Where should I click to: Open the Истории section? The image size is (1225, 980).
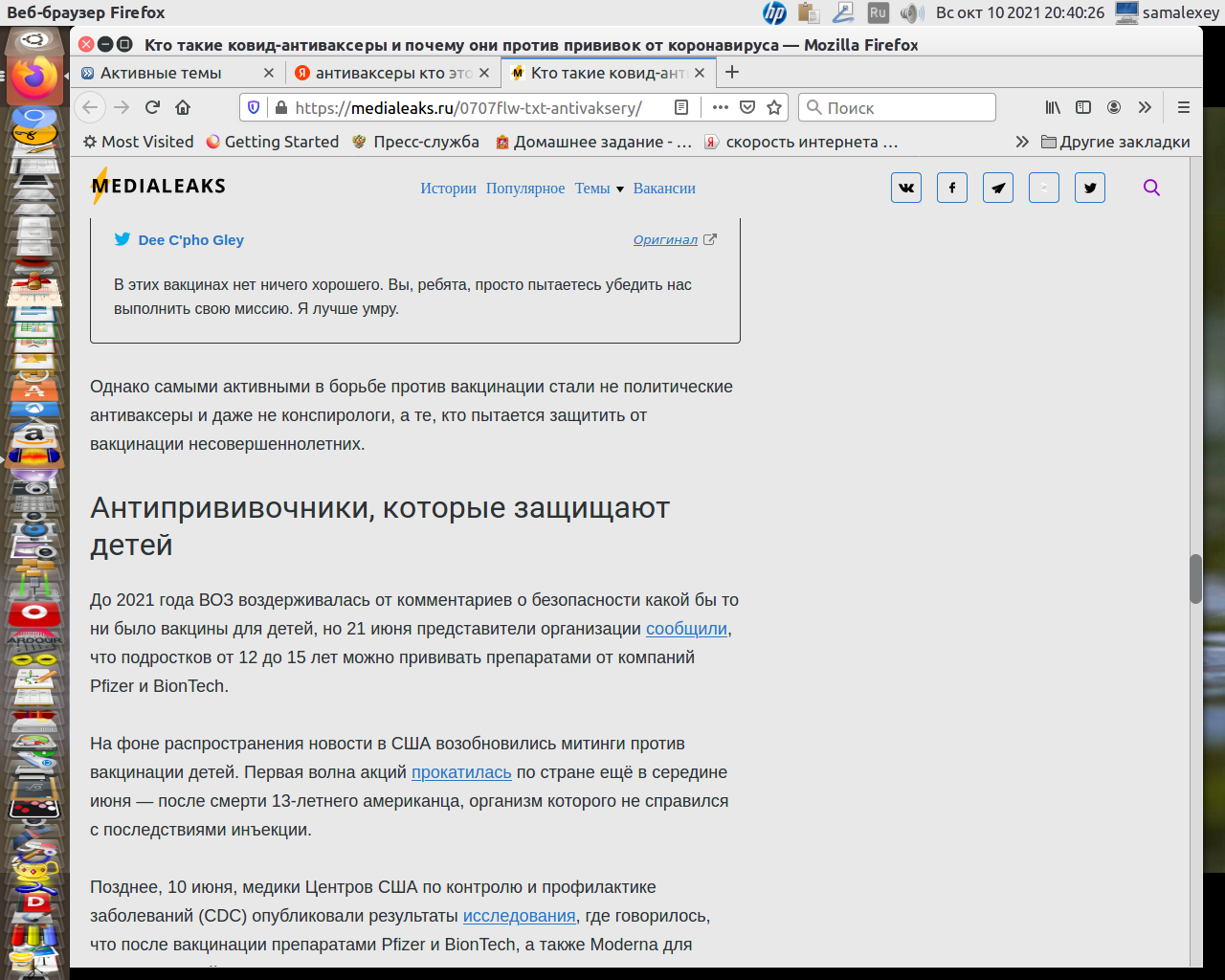point(448,189)
